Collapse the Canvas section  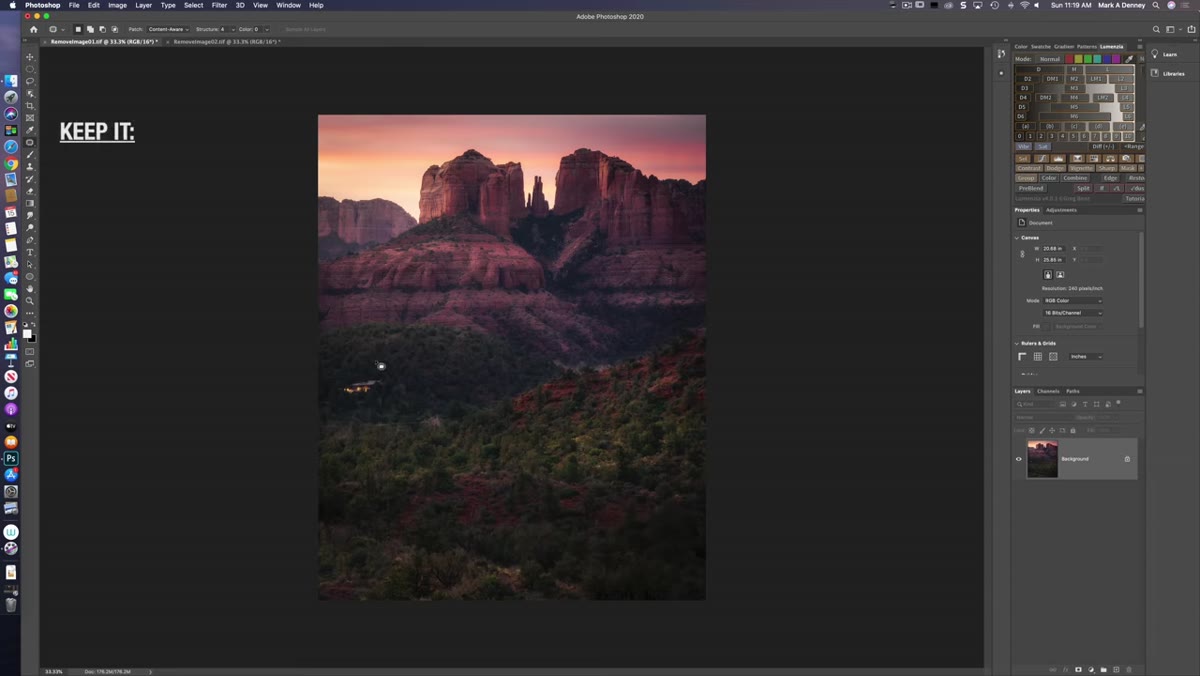[1017, 238]
